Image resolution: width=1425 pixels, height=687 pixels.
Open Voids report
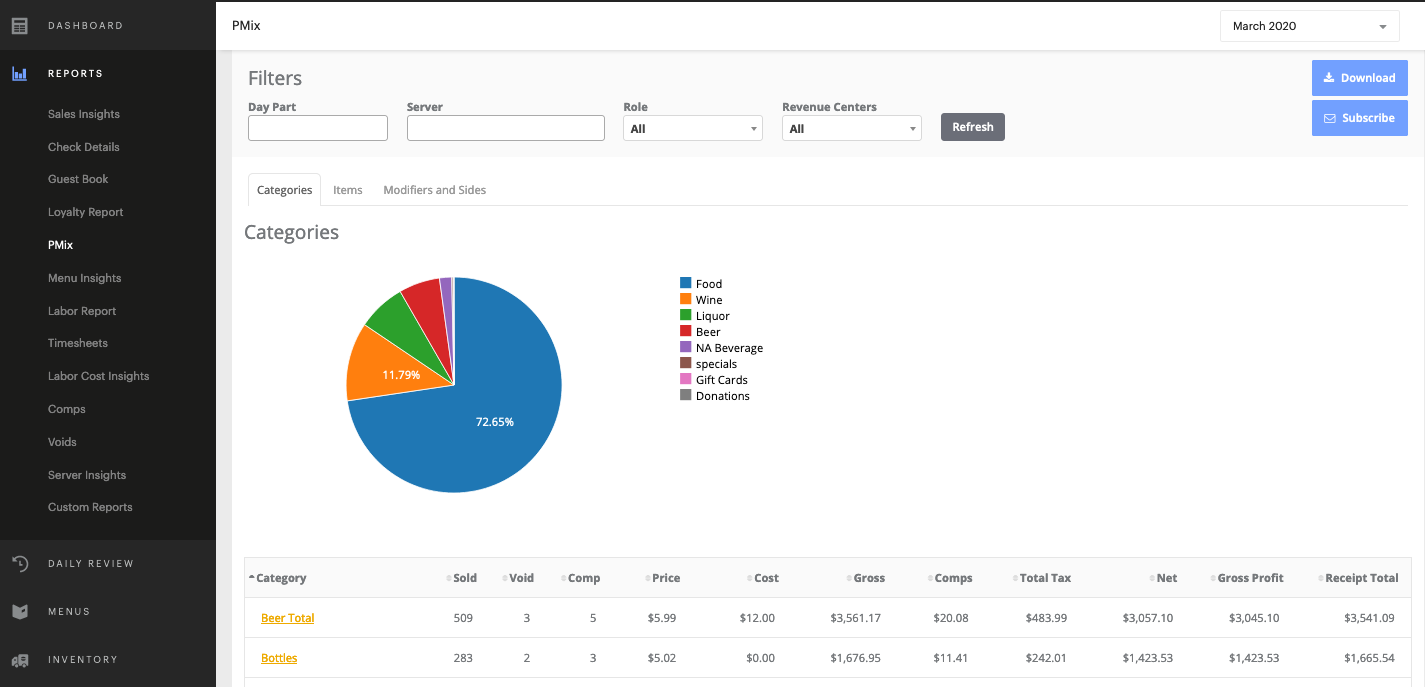coord(62,442)
